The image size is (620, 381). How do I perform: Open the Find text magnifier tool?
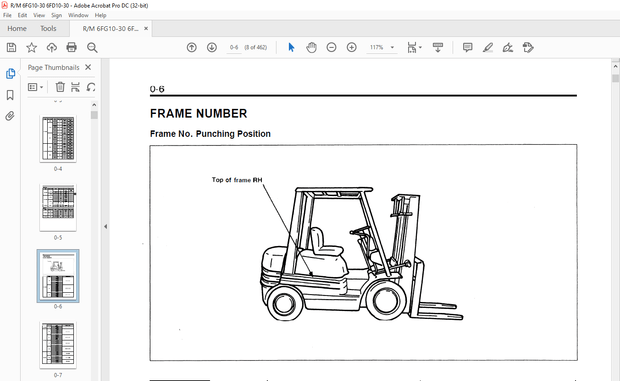coord(92,48)
